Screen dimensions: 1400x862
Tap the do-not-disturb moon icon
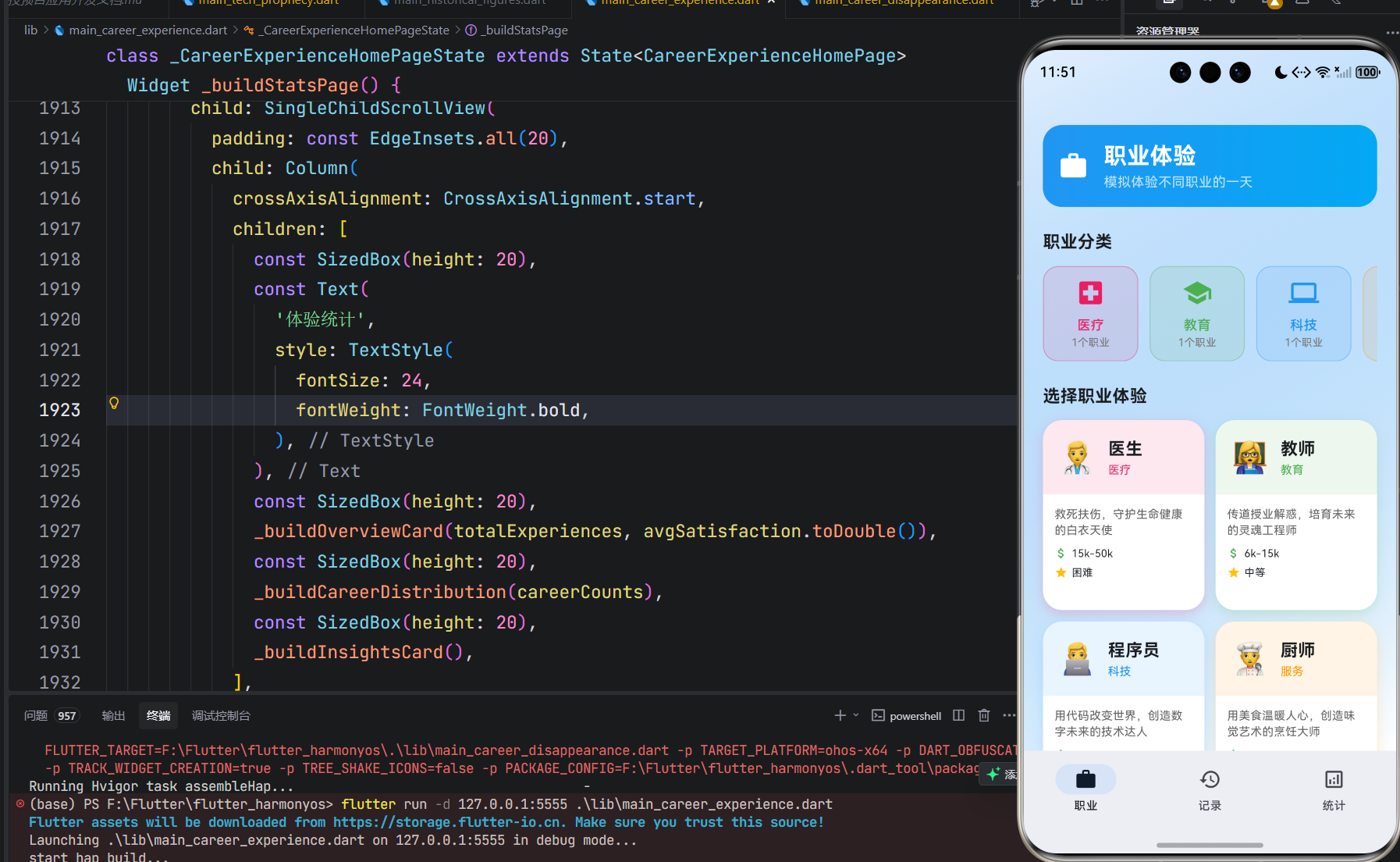click(1281, 73)
